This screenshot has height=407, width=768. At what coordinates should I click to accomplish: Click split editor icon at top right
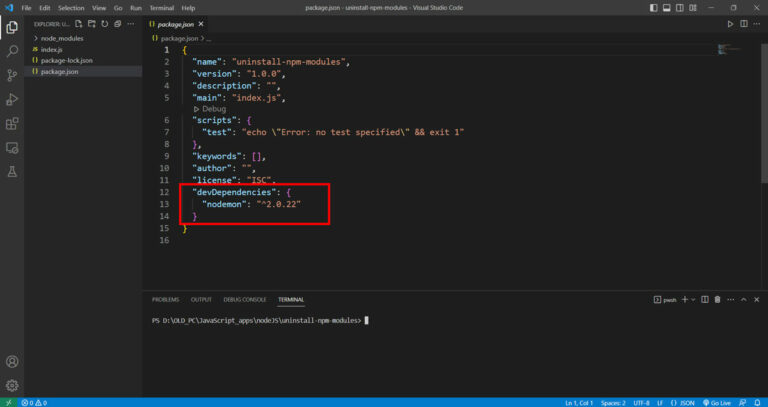[744, 24]
